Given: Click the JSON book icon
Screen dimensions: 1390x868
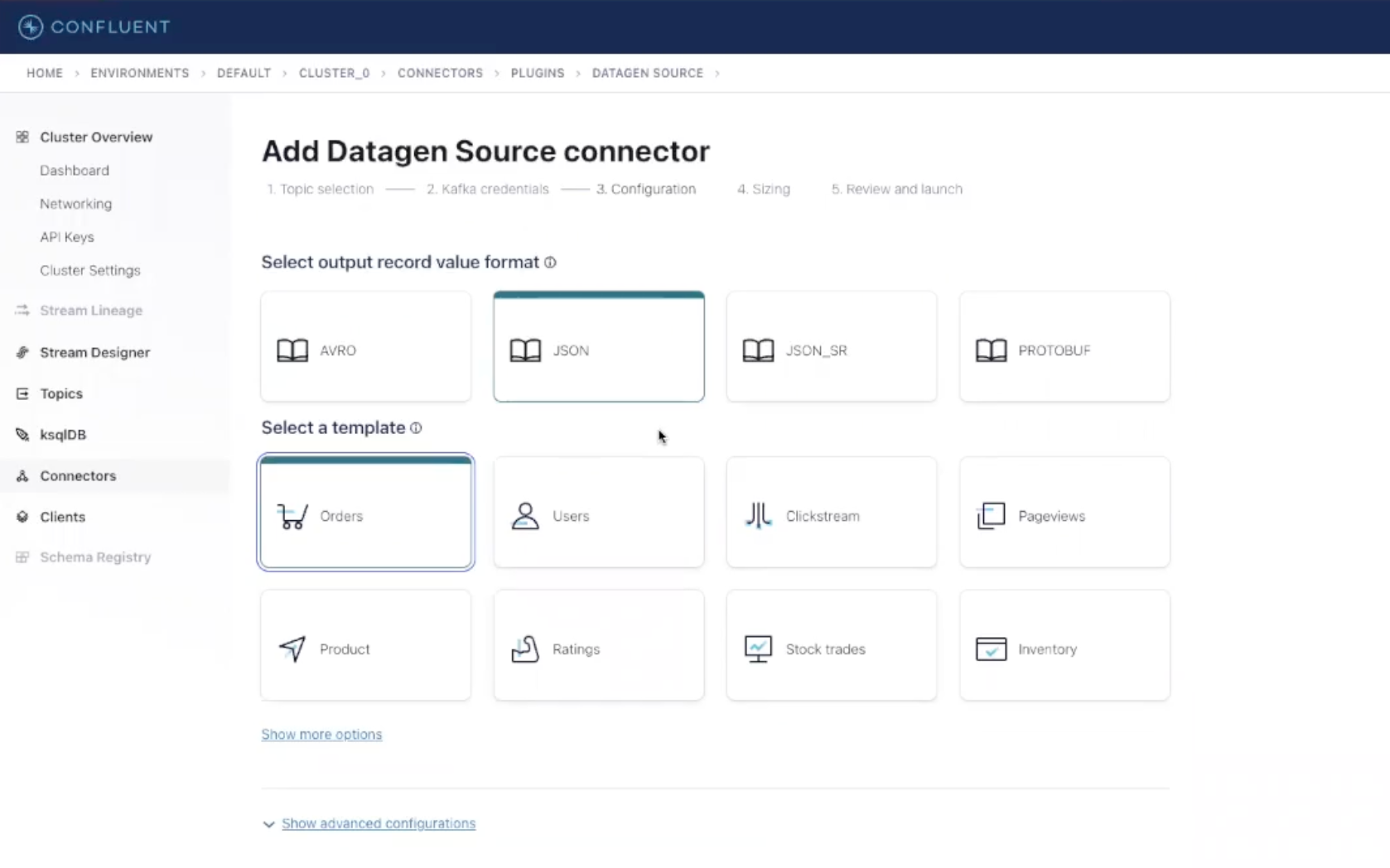Looking at the screenshot, I should click(x=525, y=350).
